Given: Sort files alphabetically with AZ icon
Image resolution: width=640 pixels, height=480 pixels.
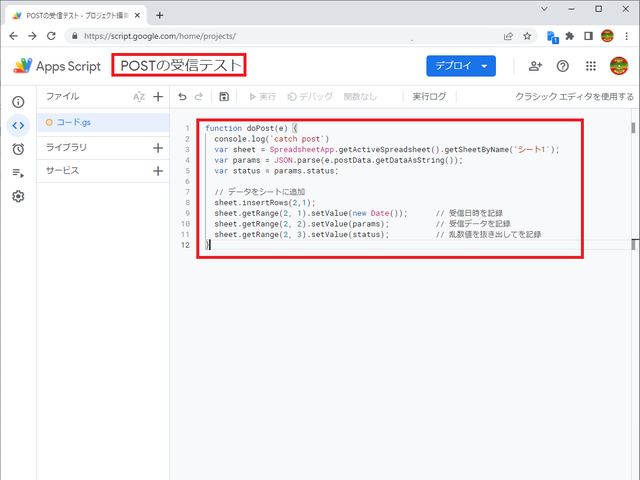Looking at the screenshot, I should click(139, 97).
